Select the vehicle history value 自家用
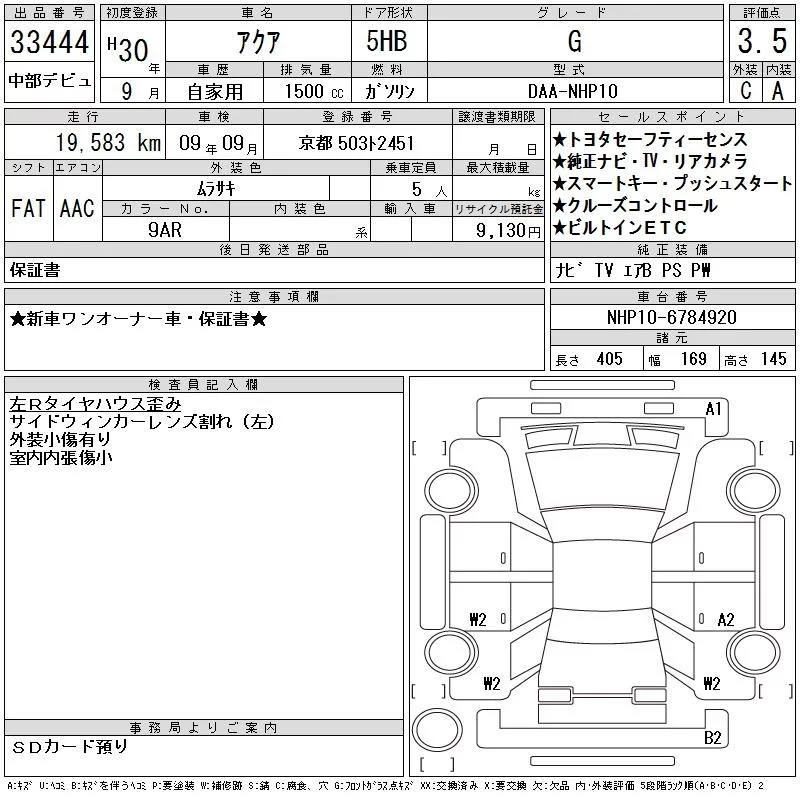 point(215,92)
